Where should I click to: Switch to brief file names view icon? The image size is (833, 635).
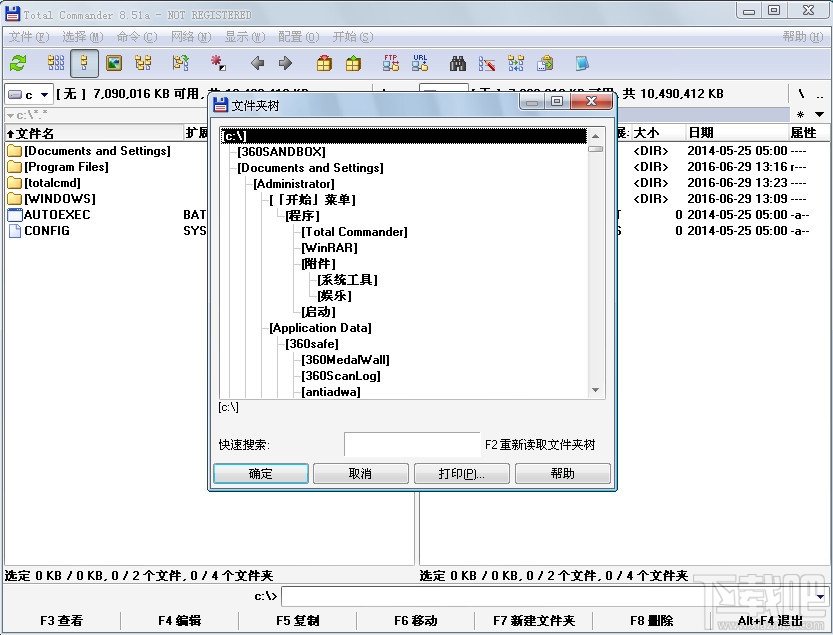[x=56, y=63]
